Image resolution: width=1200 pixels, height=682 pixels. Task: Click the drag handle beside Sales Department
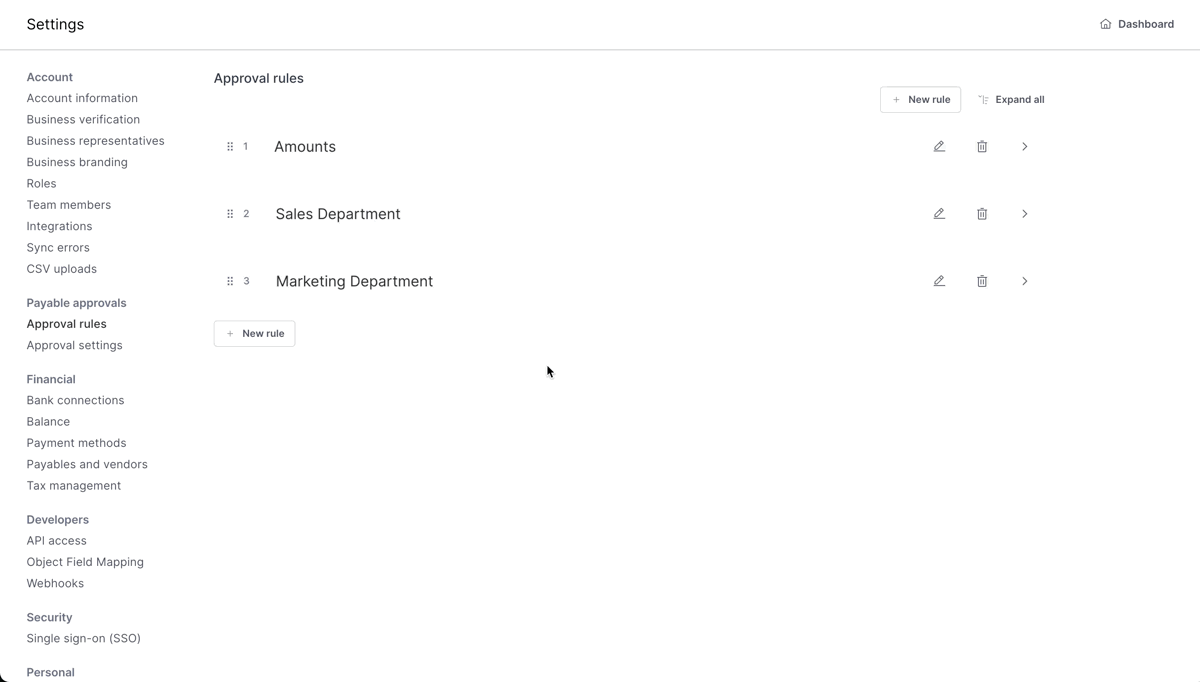(x=229, y=213)
